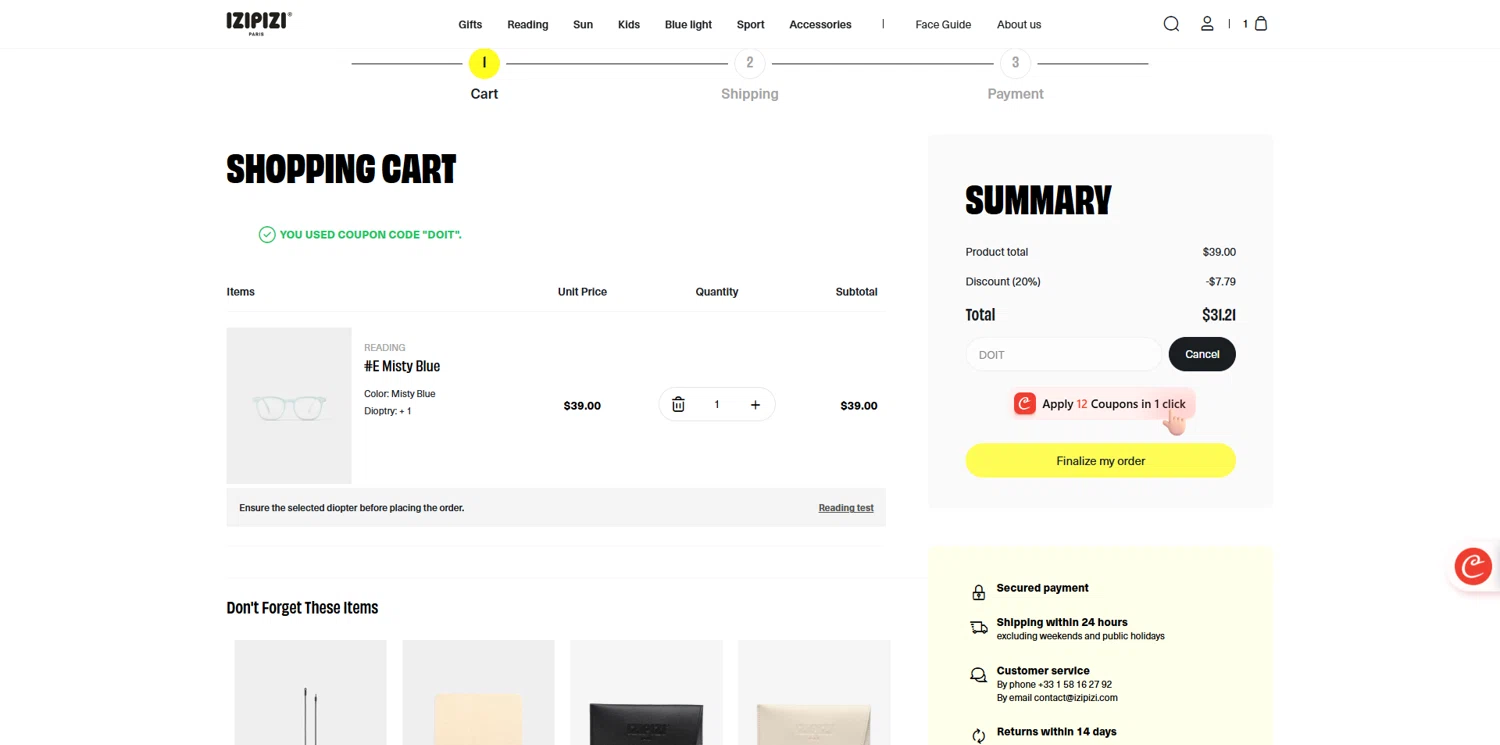Click the green coupon success checkmark icon
Viewport: 1500px width, 745px height.
point(267,235)
